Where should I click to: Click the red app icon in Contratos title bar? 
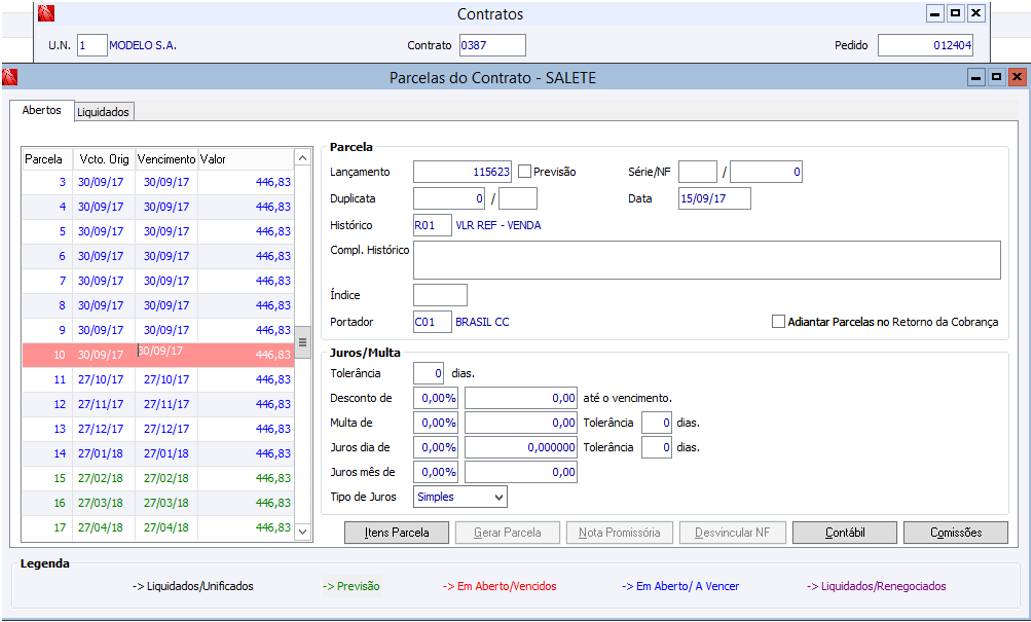tap(46, 14)
